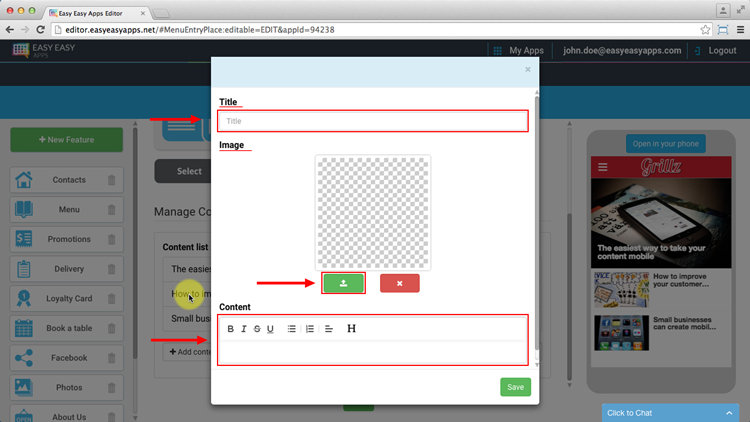Click the Easy Easy Apps logo

pos(44,50)
